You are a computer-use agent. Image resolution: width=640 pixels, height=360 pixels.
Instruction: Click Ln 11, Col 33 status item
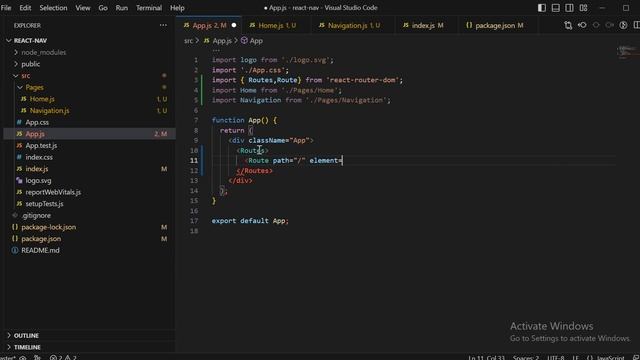click(x=487, y=358)
